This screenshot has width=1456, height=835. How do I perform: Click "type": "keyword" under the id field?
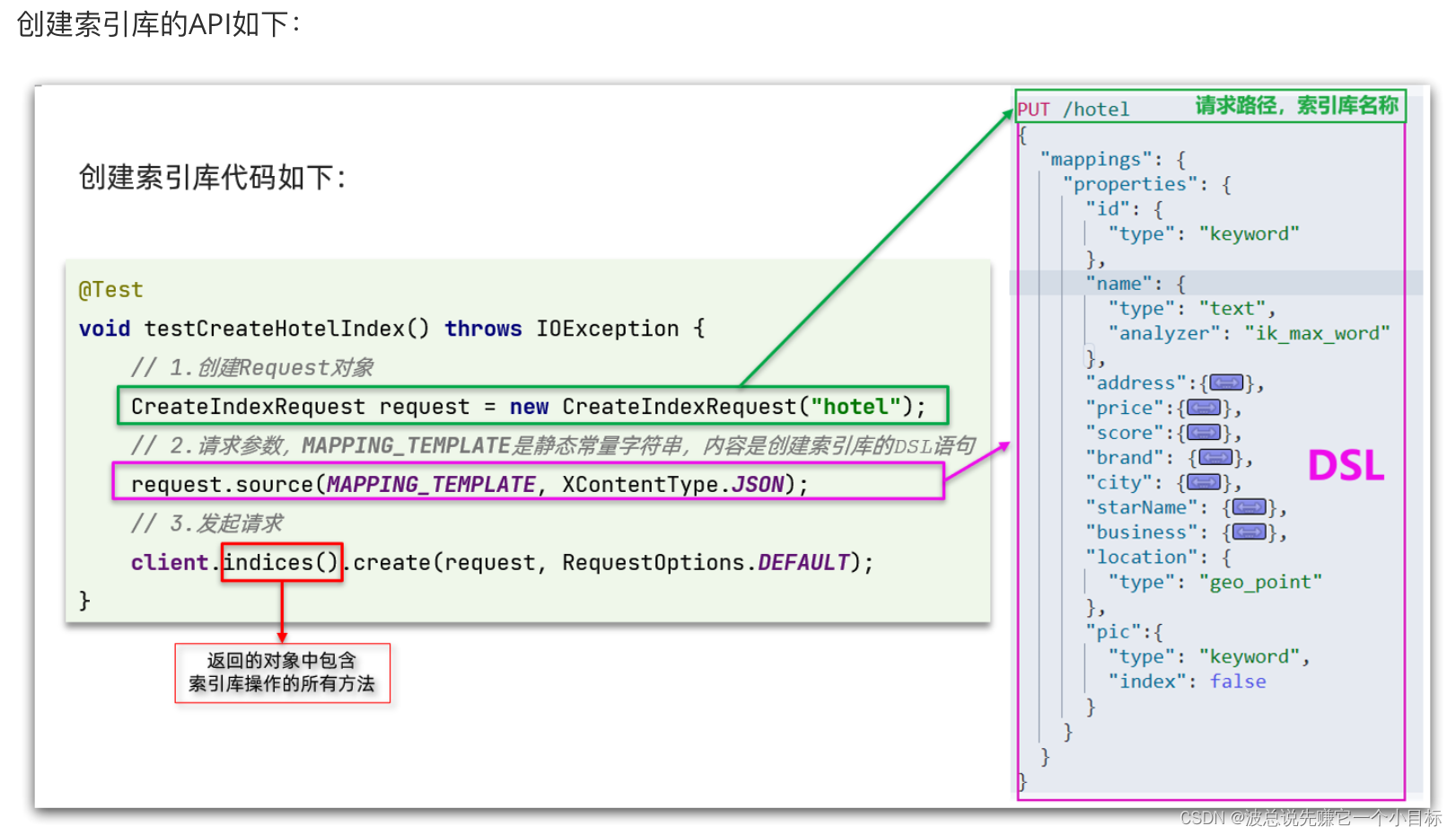pos(1204,234)
